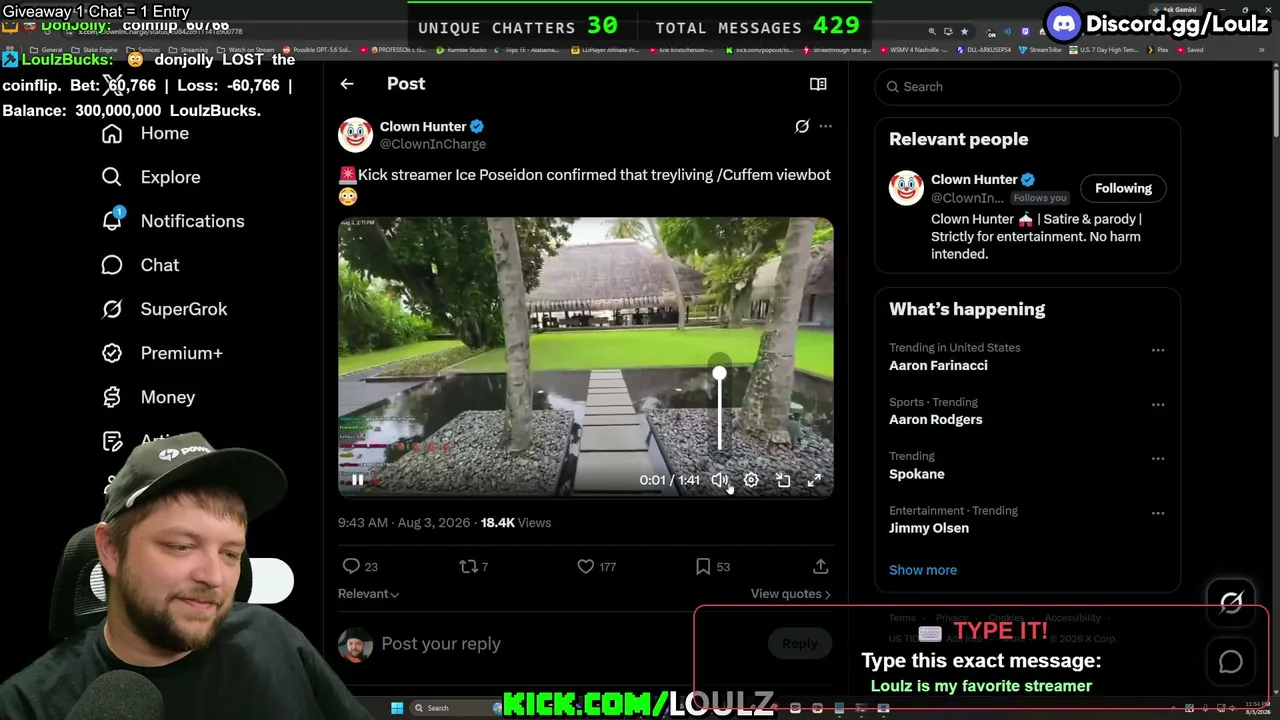Bookmark this page with the star icon
The image size is (1280, 720).
pos(964,32)
